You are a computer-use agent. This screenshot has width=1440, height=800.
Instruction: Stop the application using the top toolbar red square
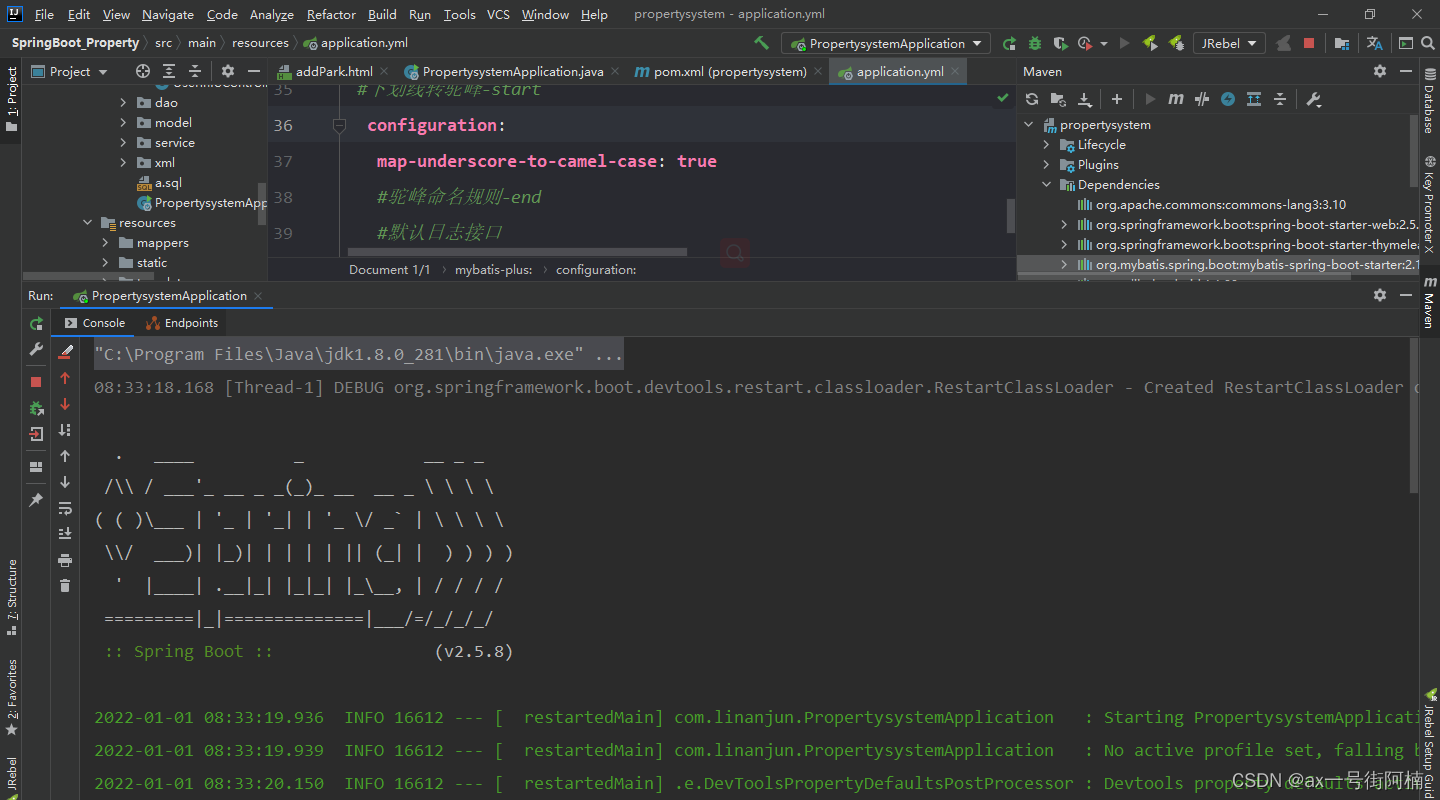click(x=1309, y=43)
